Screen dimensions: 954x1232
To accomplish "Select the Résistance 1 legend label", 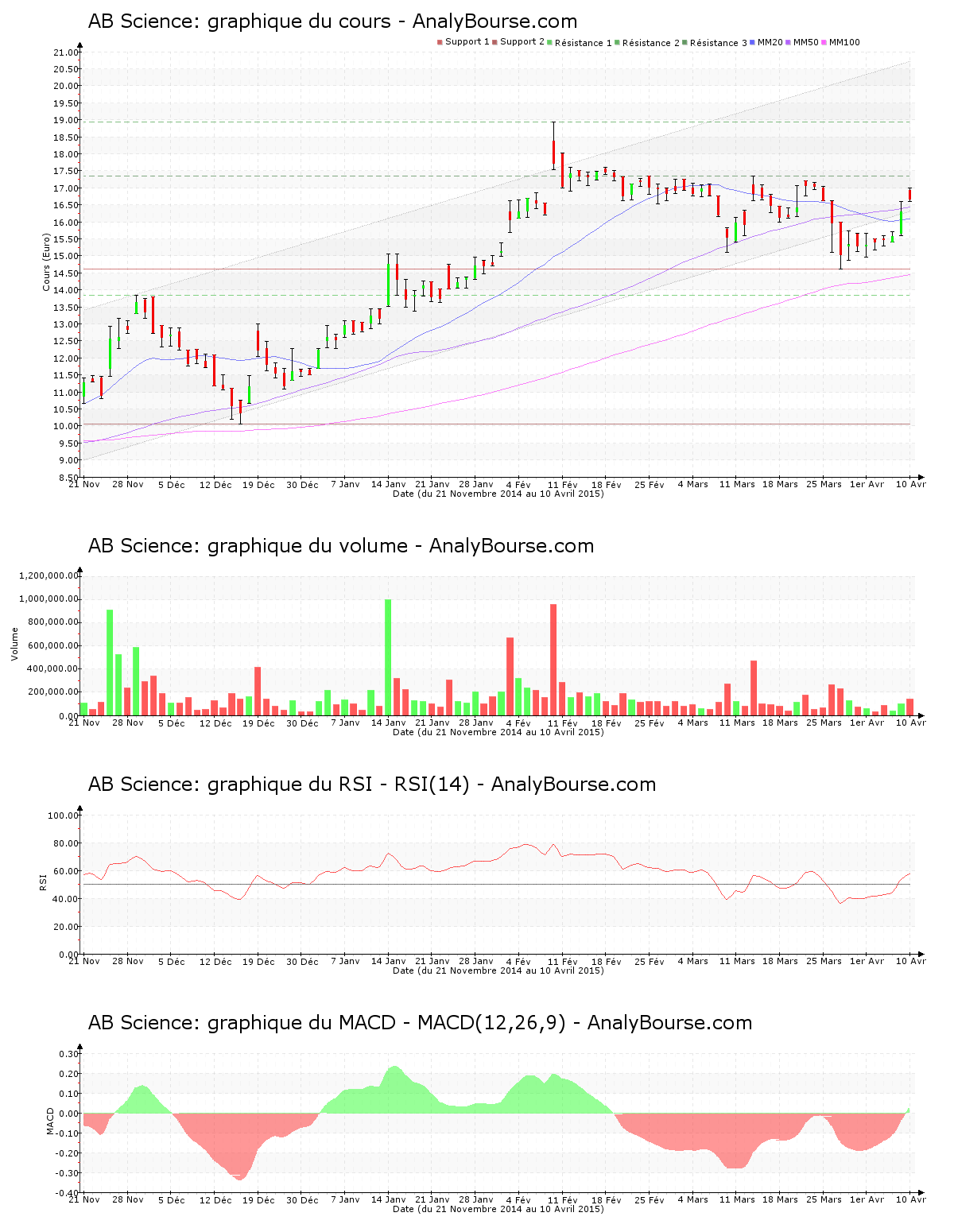I will (584, 43).
